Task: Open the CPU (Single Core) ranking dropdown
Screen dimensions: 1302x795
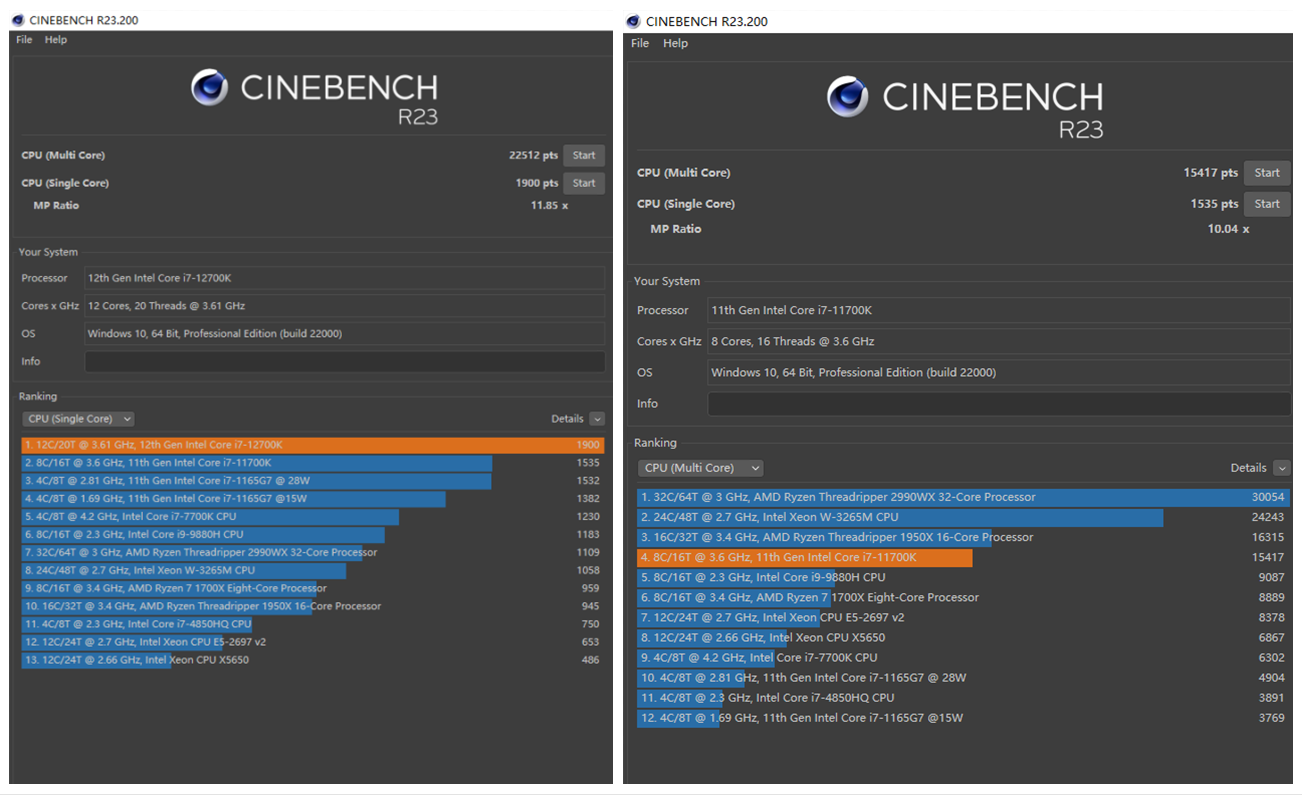Action: (x=78, y=419)
